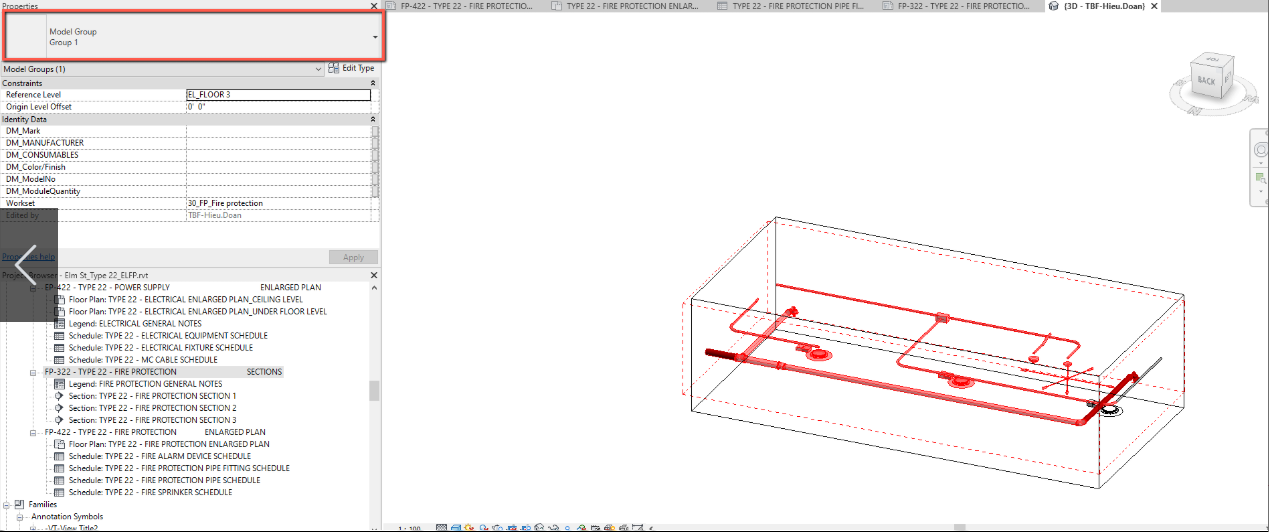Open Fire Protection Section 1 view
This screenshot has width=1269, height=532.
coord(166,396)
